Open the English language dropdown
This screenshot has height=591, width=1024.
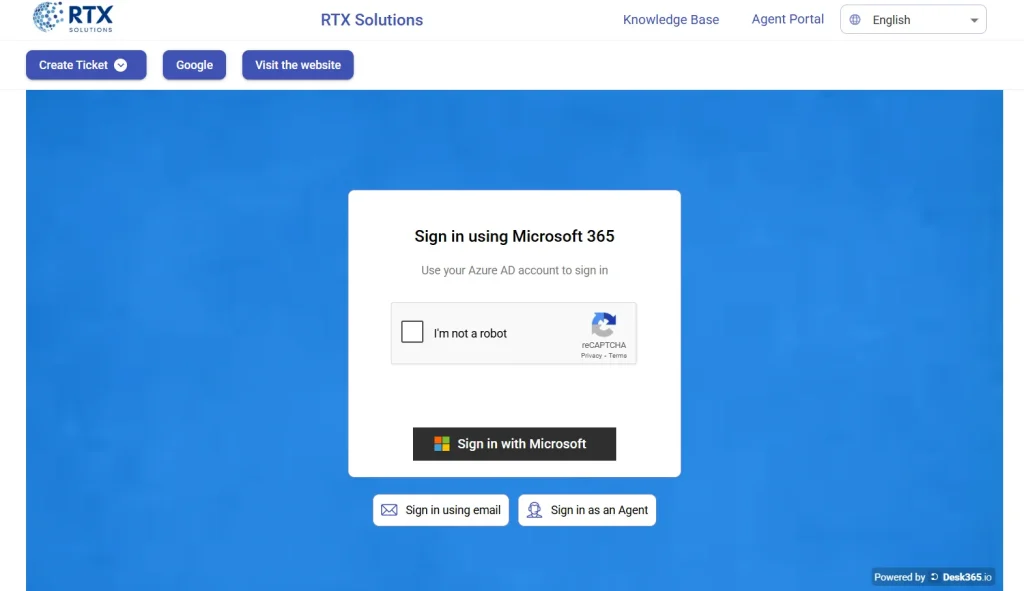[x=913, y=19]
